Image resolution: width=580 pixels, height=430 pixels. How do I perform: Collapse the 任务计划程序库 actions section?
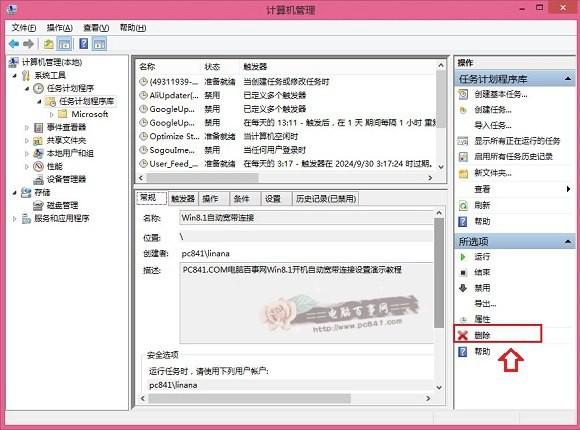click(x=568, y=79)
